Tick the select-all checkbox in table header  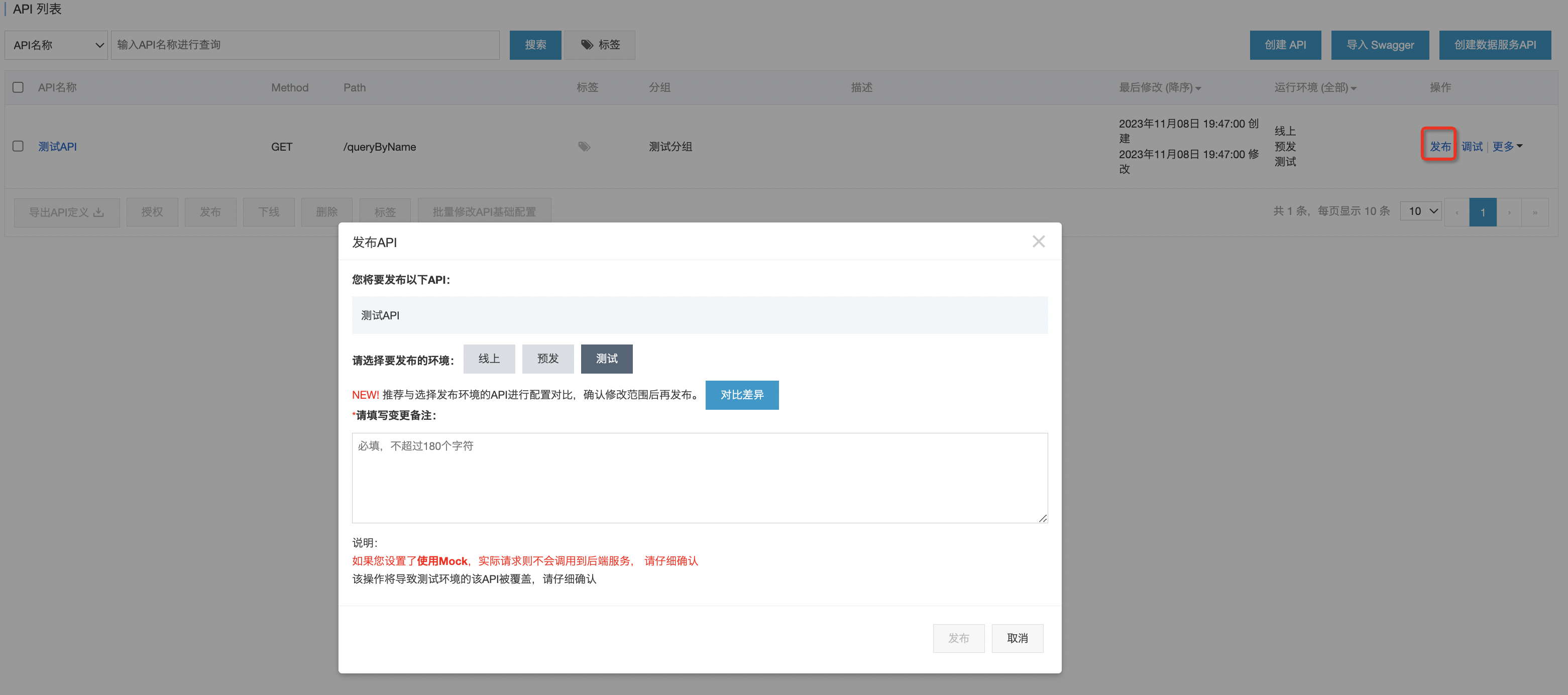[18, 87]
